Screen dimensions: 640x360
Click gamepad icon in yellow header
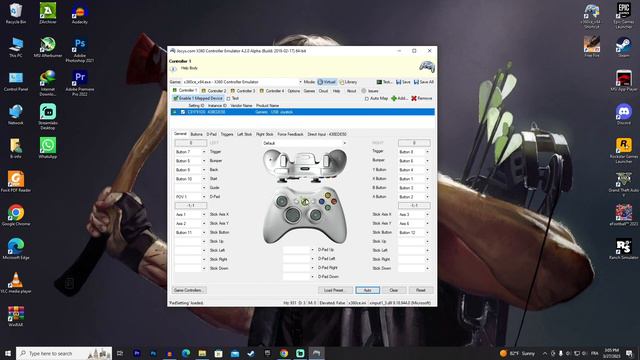[x=427, y=66]
